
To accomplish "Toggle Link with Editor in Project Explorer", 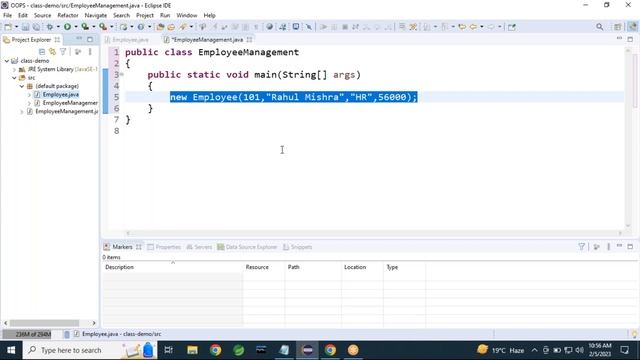I will pos(52,52).
